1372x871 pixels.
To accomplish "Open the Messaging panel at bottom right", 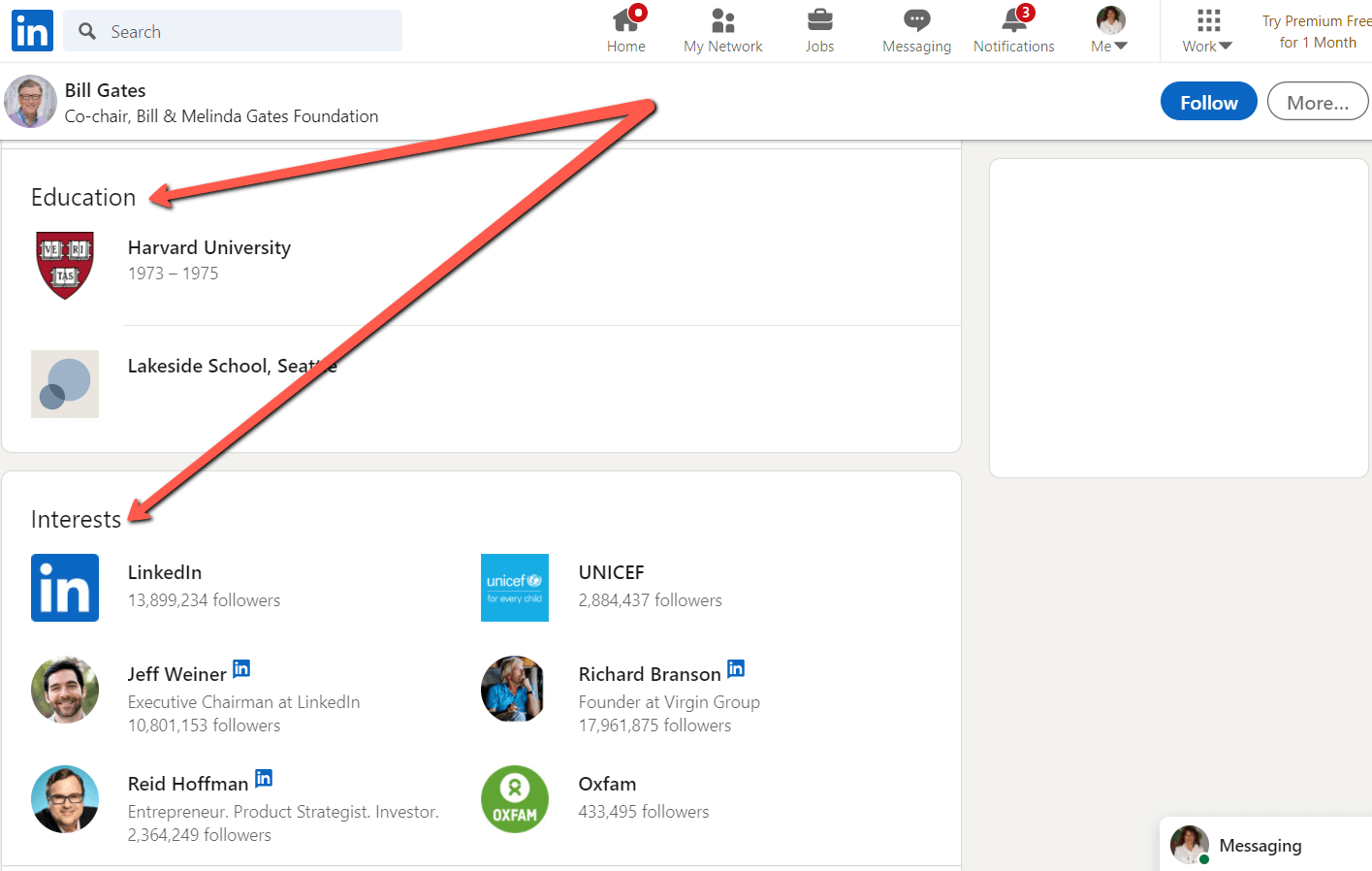I will [x=1260, y=845].
